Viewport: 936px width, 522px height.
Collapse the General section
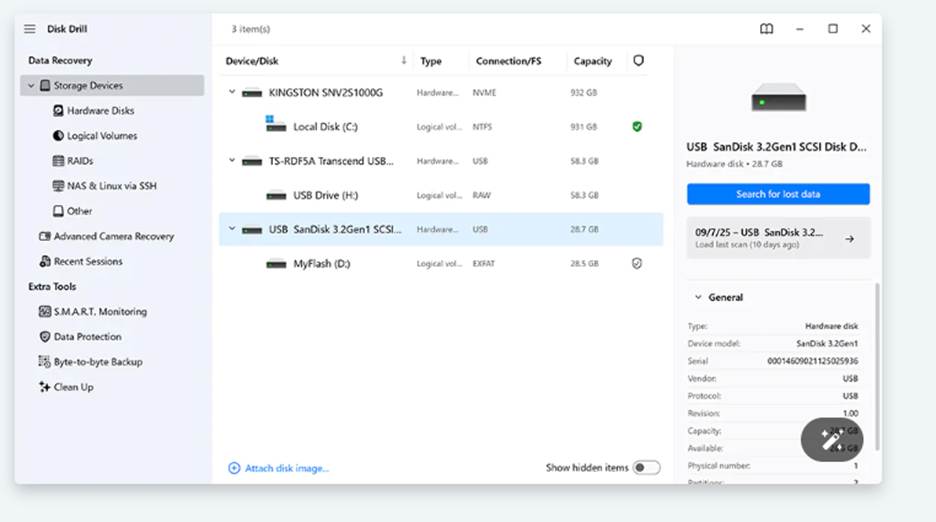click(698, 297)
